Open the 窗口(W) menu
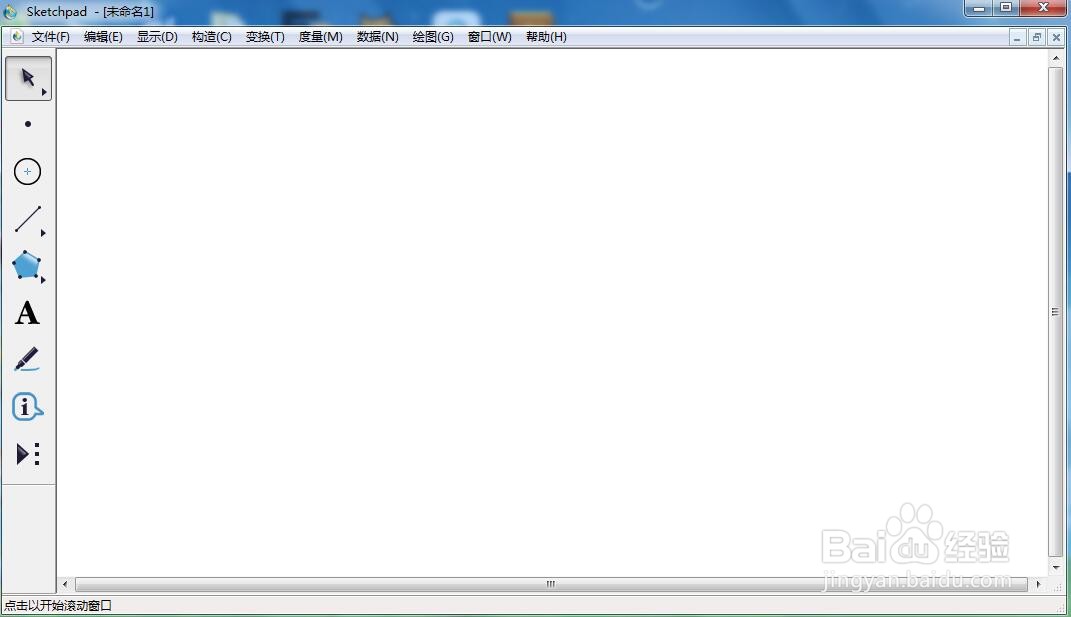This screenshot has height=617, width=1071. point(490,37)
